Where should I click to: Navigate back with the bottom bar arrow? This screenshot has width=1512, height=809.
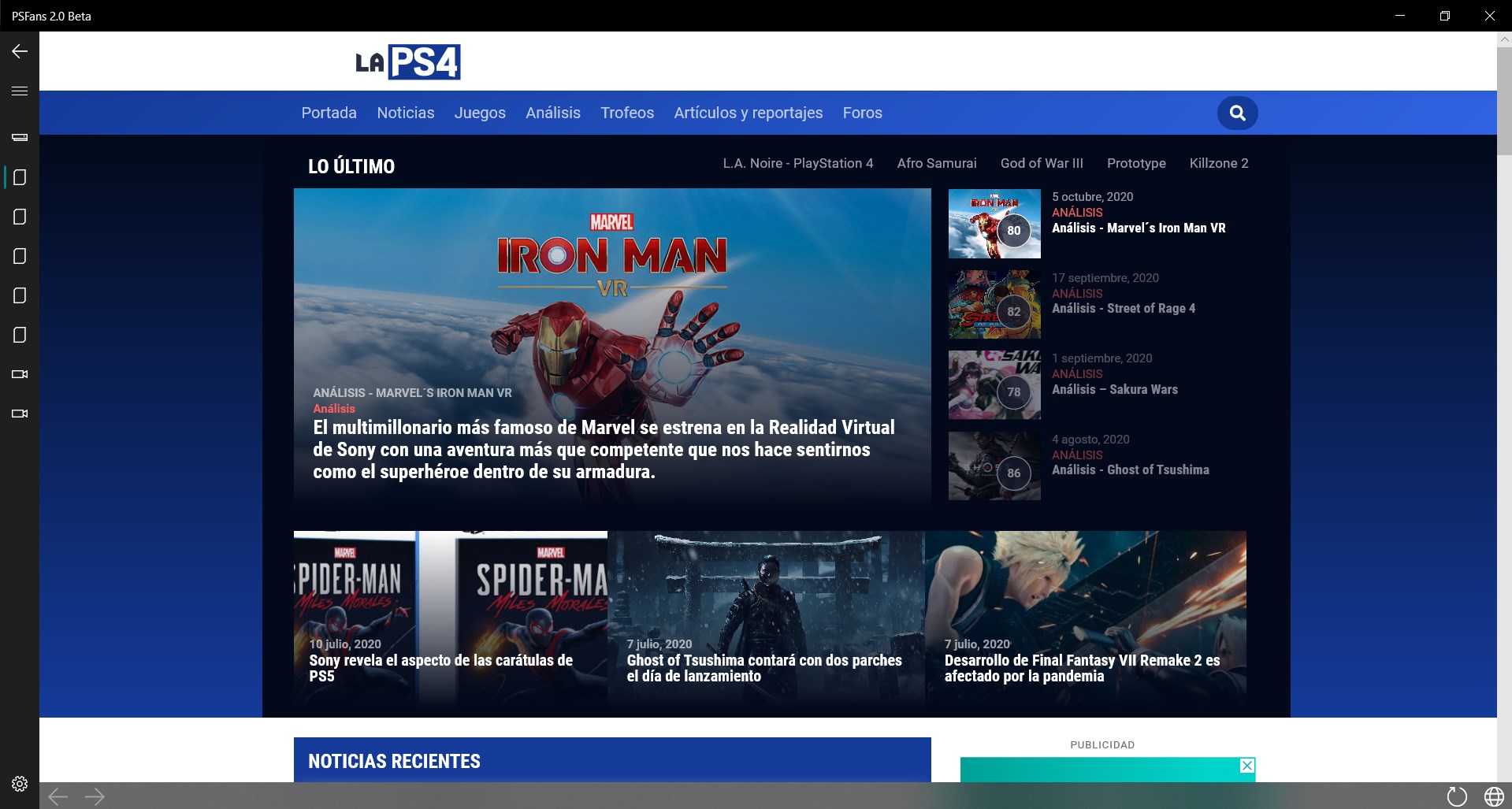click(x=58, y=796)
